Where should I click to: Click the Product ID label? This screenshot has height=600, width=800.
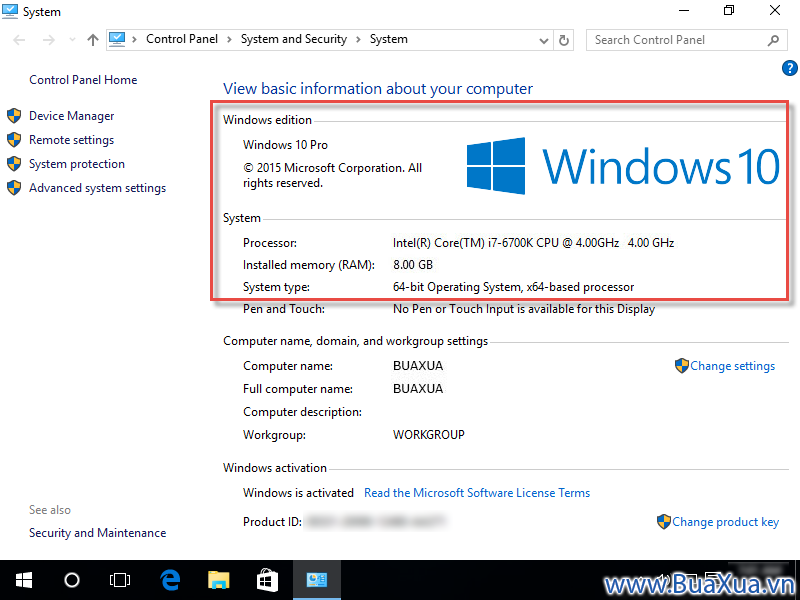(272, 522)
